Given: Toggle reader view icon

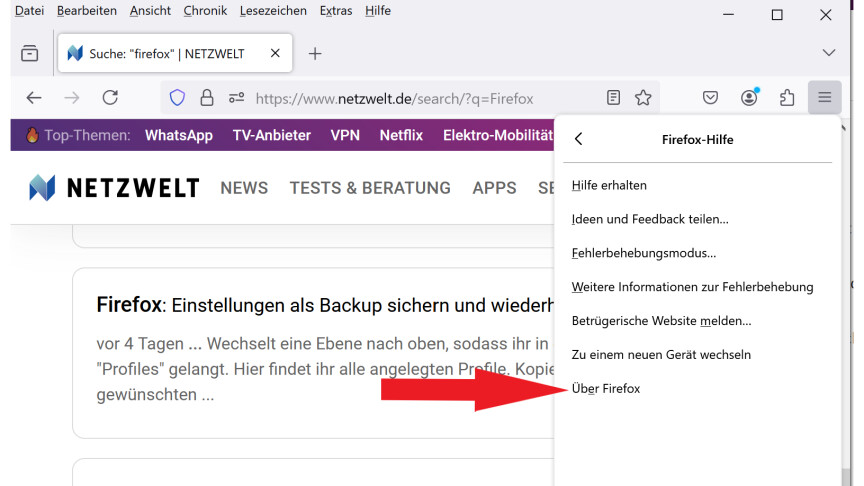Looking at the screenshot, I should click(x=613, y=98).
